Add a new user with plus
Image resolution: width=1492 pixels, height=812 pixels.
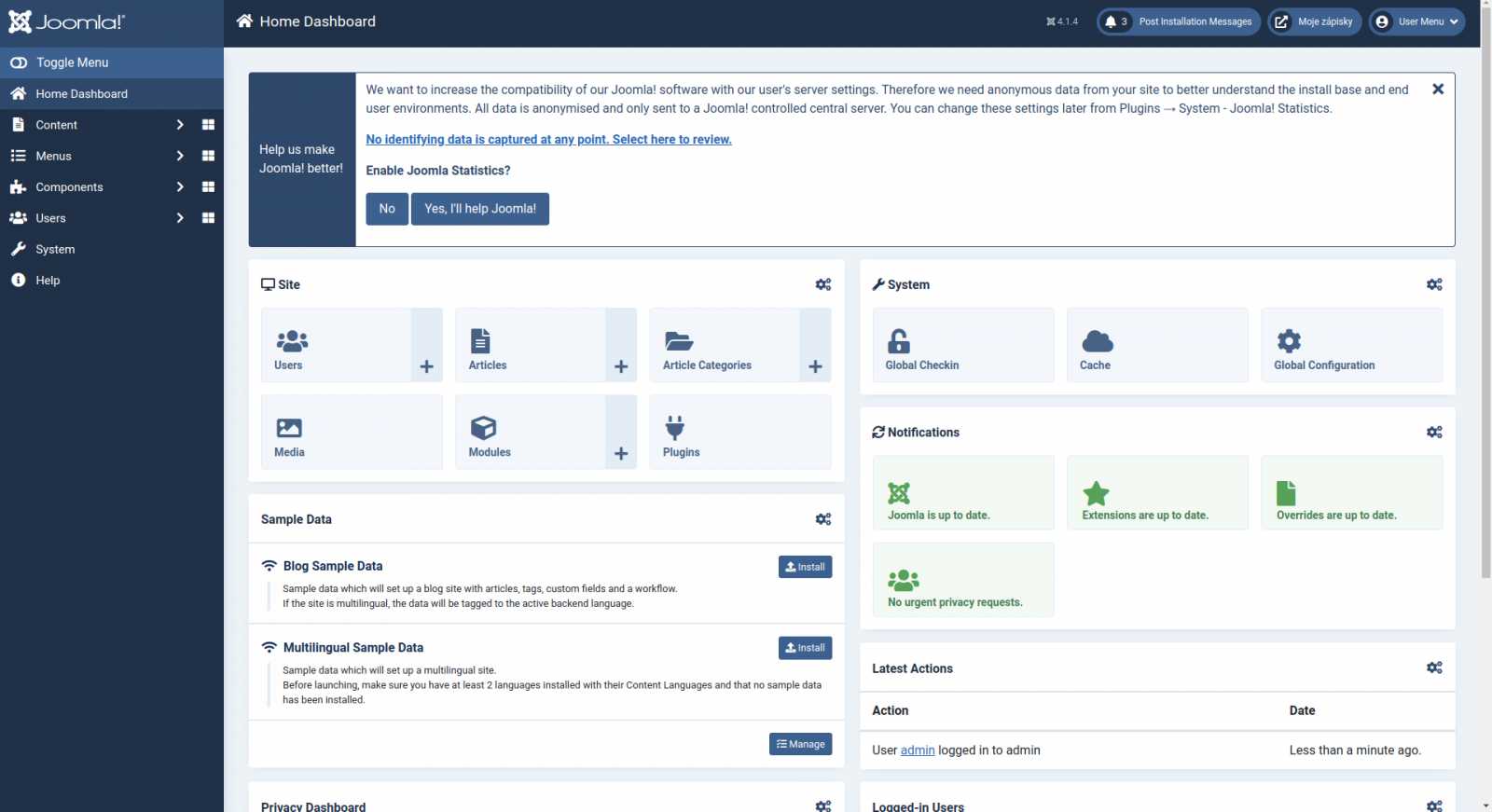427,366
